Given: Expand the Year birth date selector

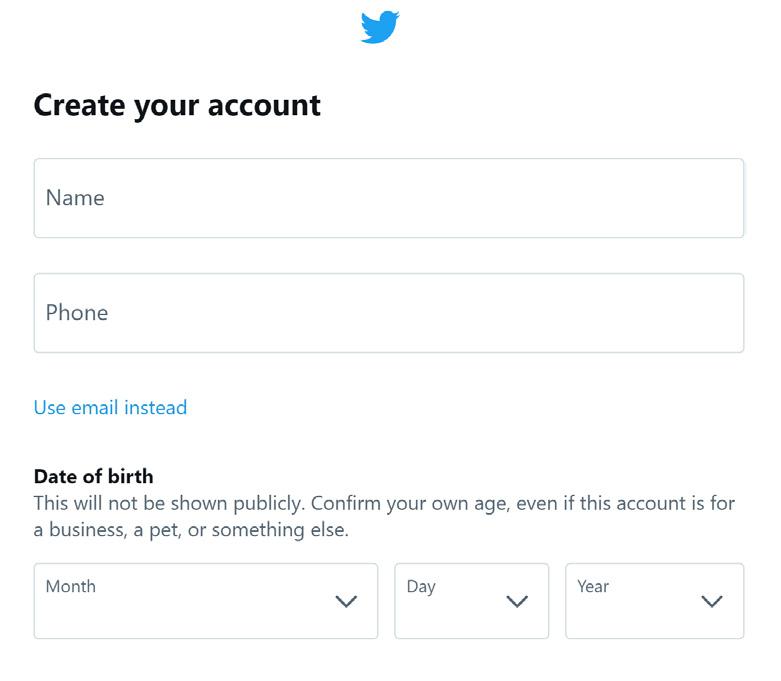Looking at the screenshot, I should 654,601.
